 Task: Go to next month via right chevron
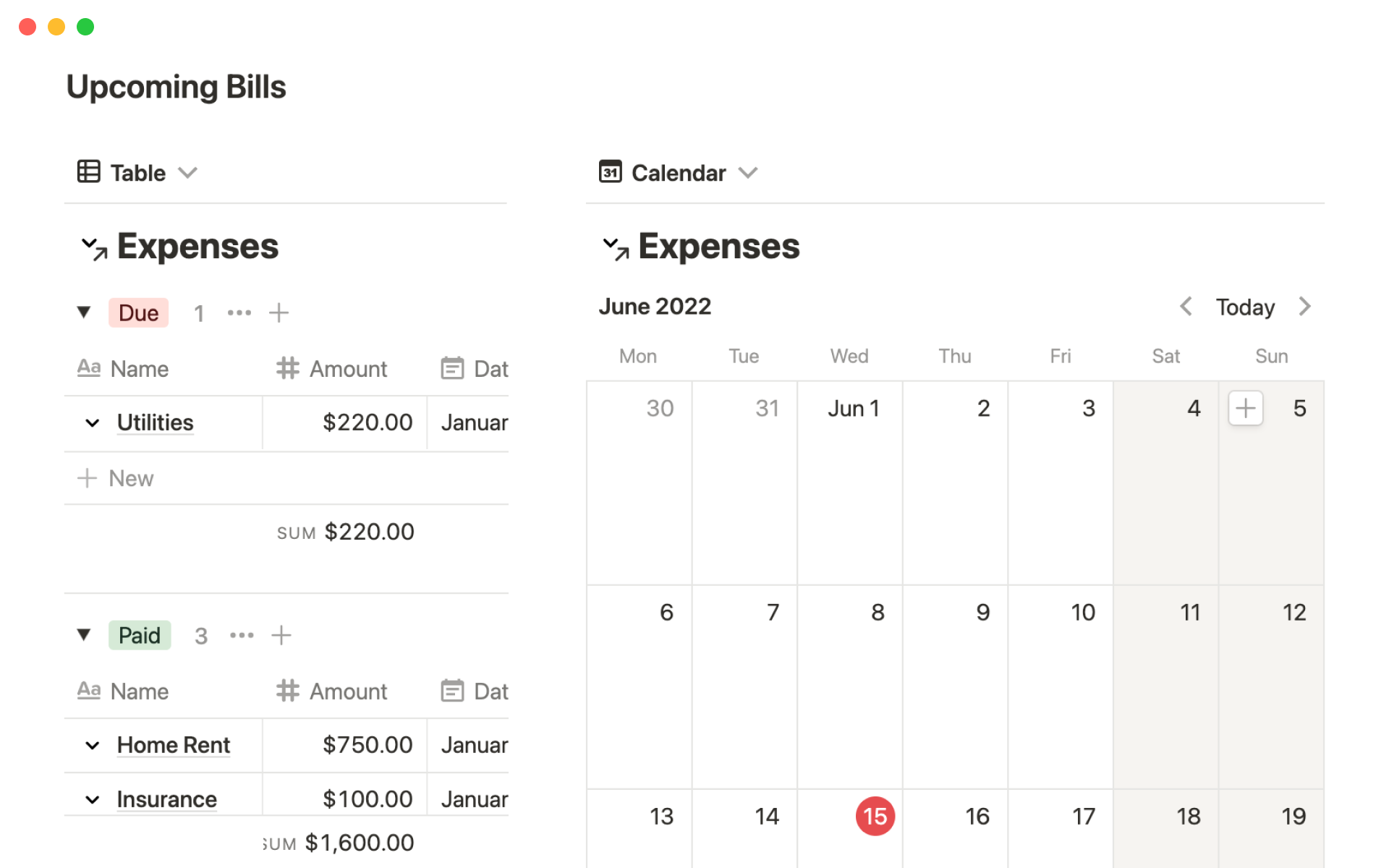1305,306
